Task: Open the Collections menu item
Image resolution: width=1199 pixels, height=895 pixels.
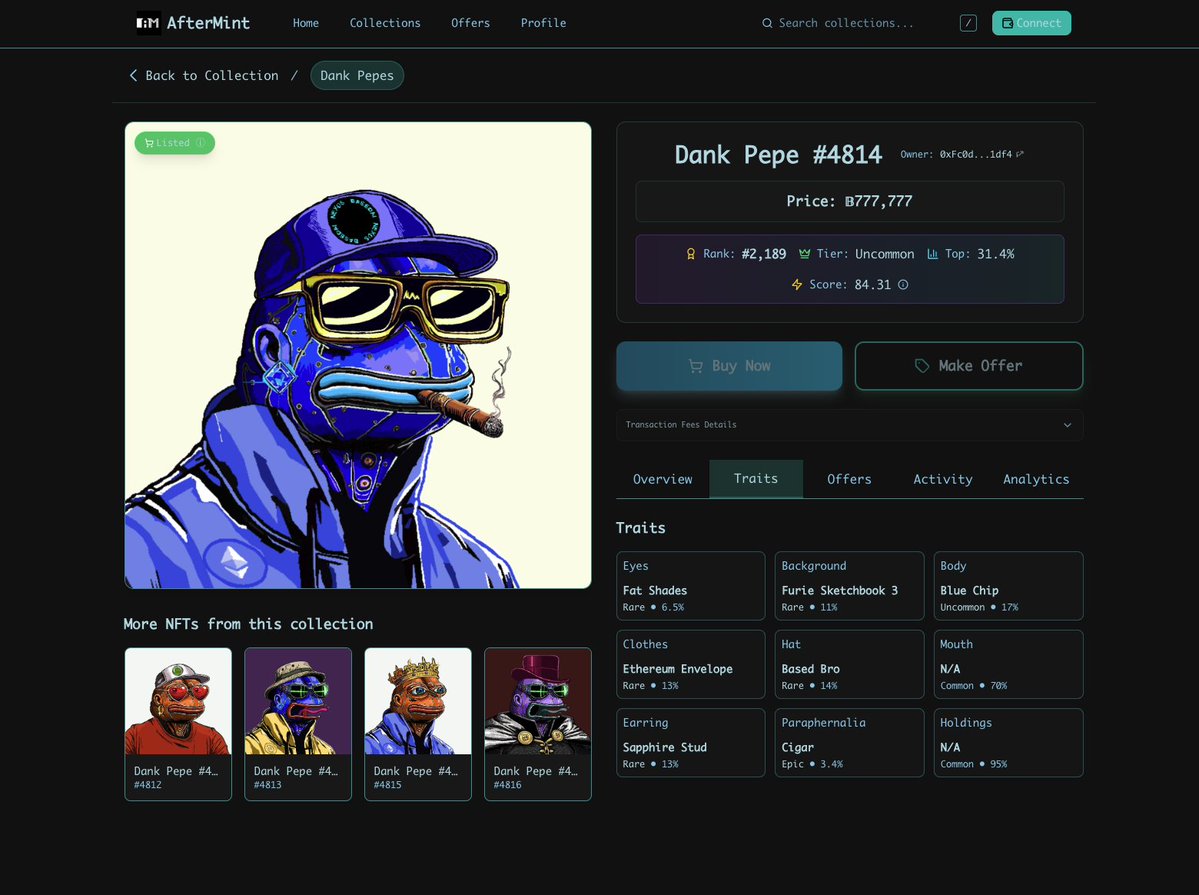Action: pyautogui.click(x=385, y=23)
